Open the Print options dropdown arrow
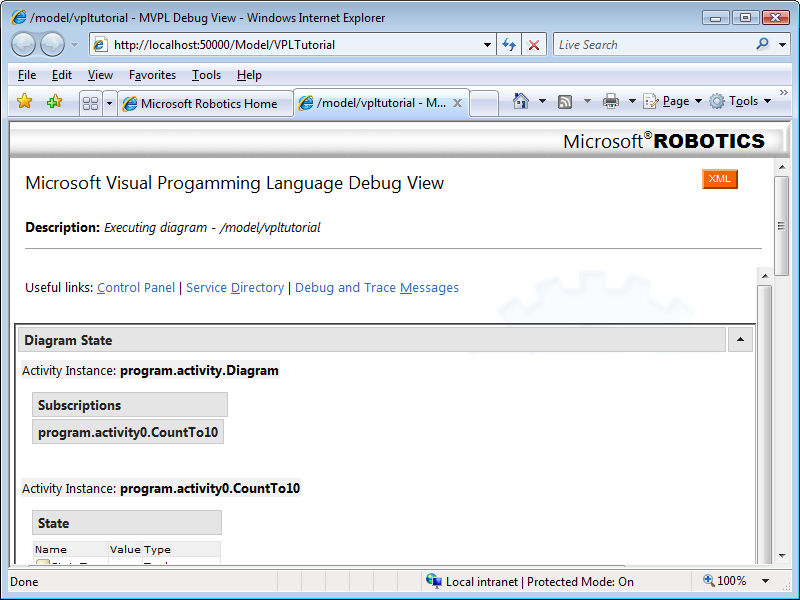Screen dimensions: 800x600 [x=632, y=101]
